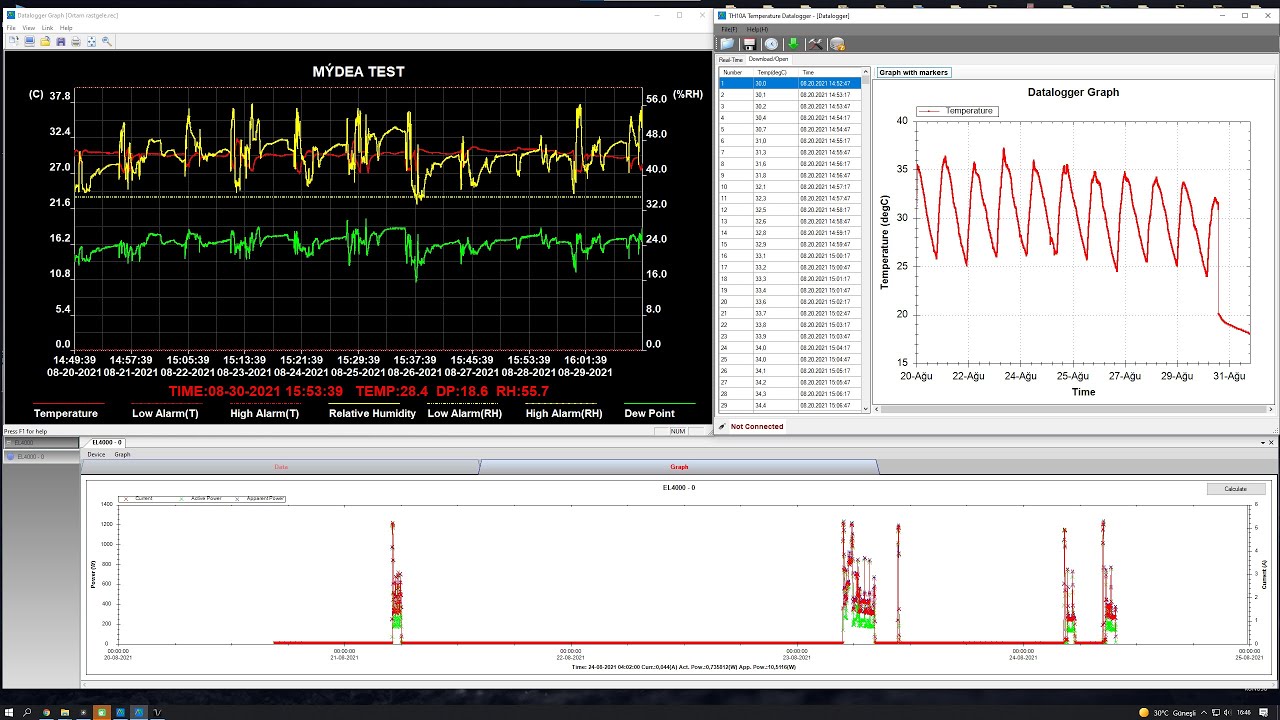Click High Alarm(T) legend label
This screenshot has height=720, width=1280.
coord(264,413)
